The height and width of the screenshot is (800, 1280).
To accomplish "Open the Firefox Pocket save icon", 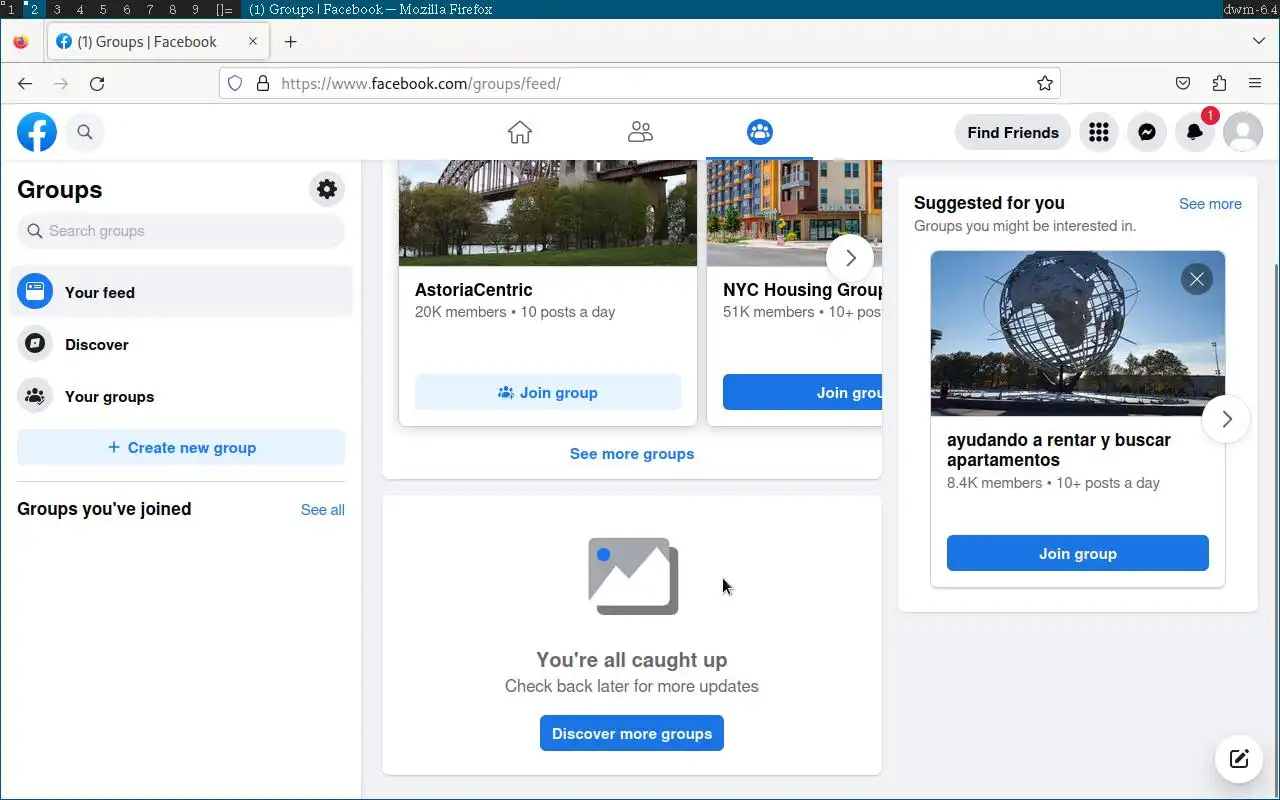I will tap(1183, 83).
